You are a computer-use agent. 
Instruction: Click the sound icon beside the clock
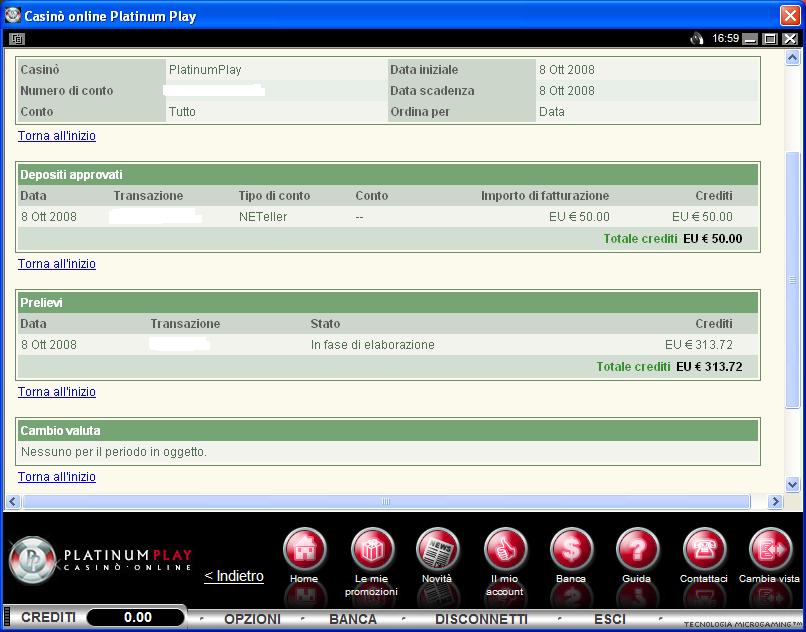point(697,39)
